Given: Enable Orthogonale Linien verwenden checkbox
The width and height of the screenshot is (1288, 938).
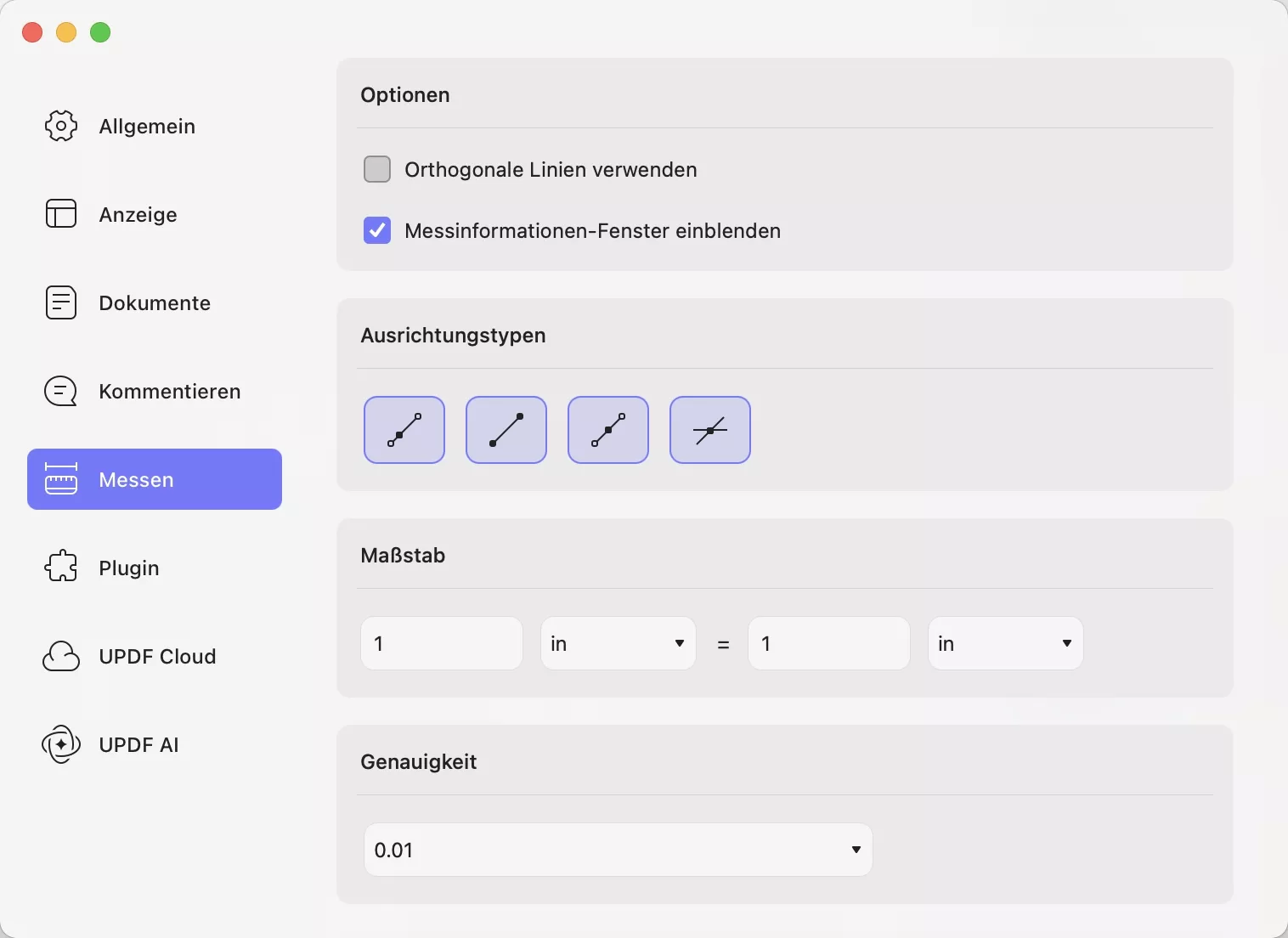Looking at the screenshot, I should [x=377, y=169].
